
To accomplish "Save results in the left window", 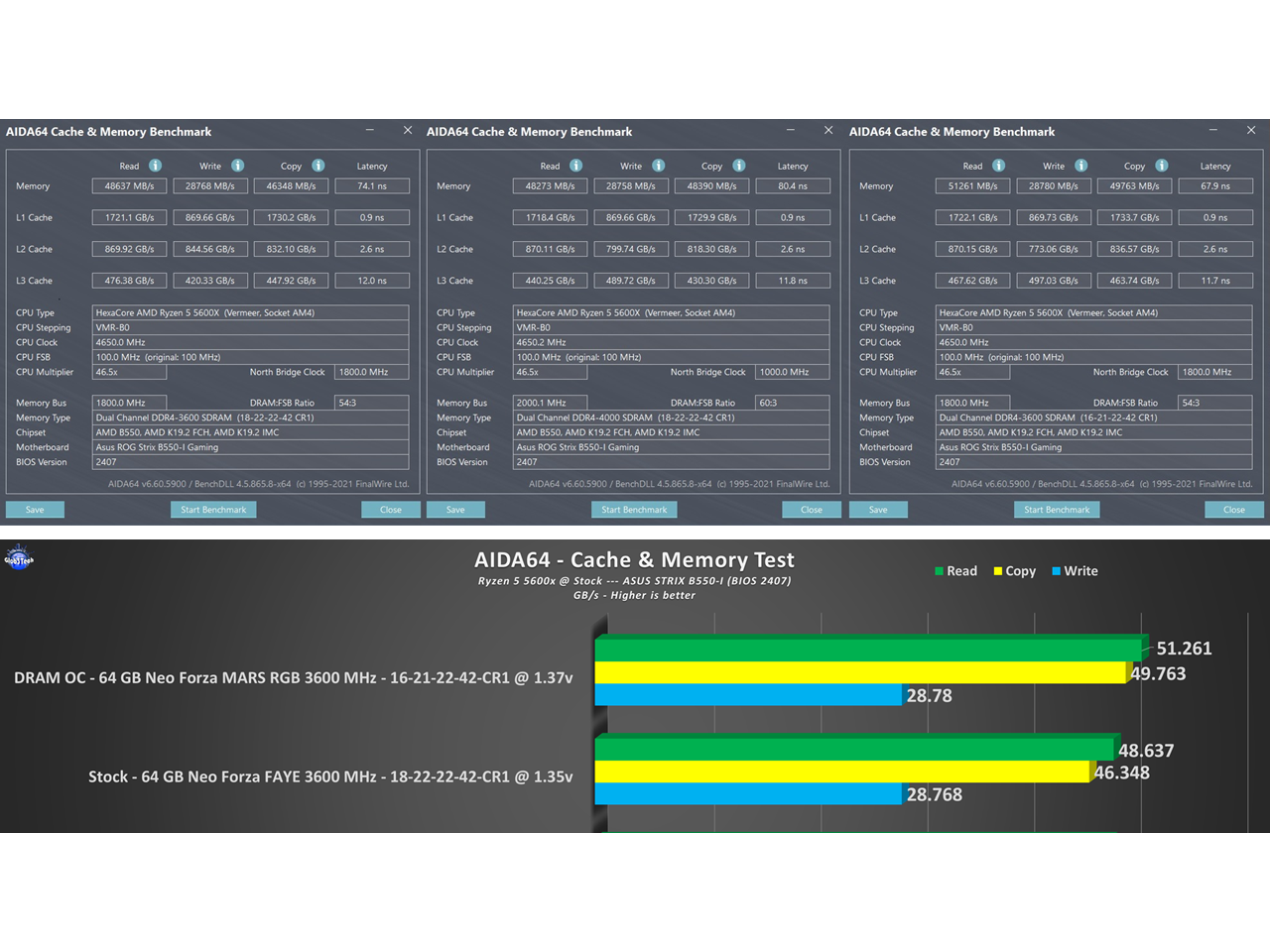I will tap(35, 510).
